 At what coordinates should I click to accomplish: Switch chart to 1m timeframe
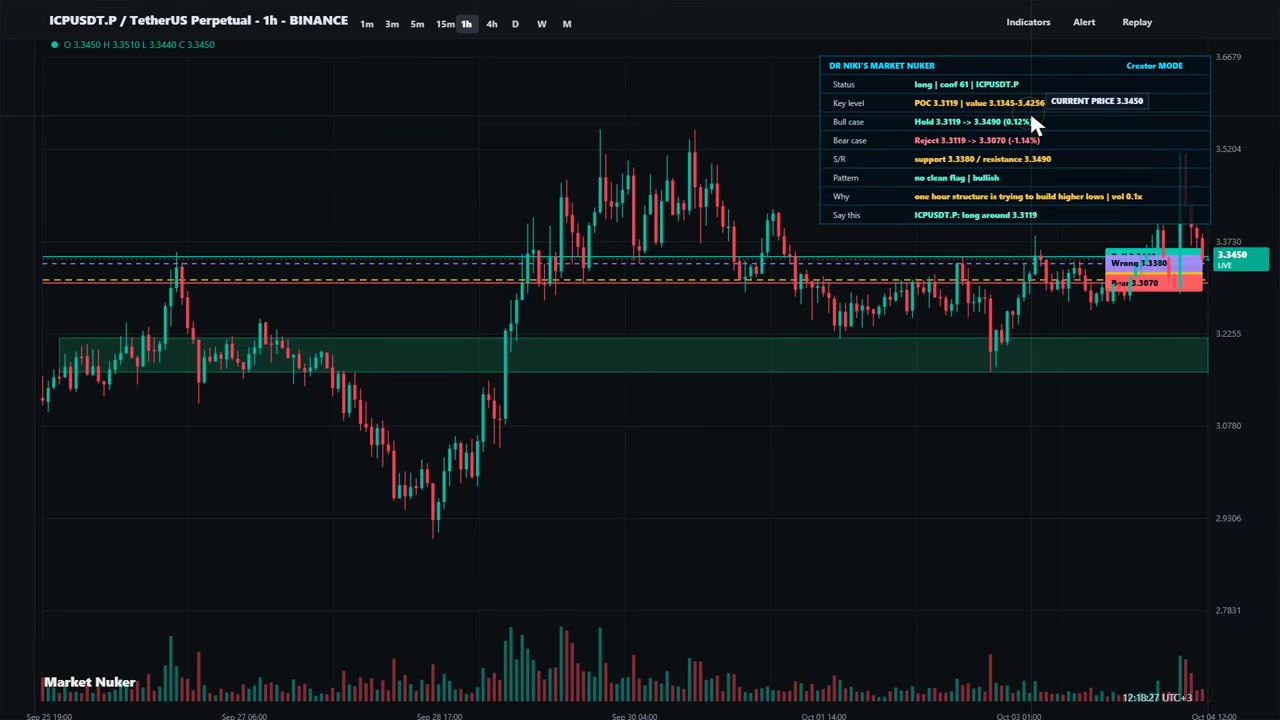(x=367, y=24)
